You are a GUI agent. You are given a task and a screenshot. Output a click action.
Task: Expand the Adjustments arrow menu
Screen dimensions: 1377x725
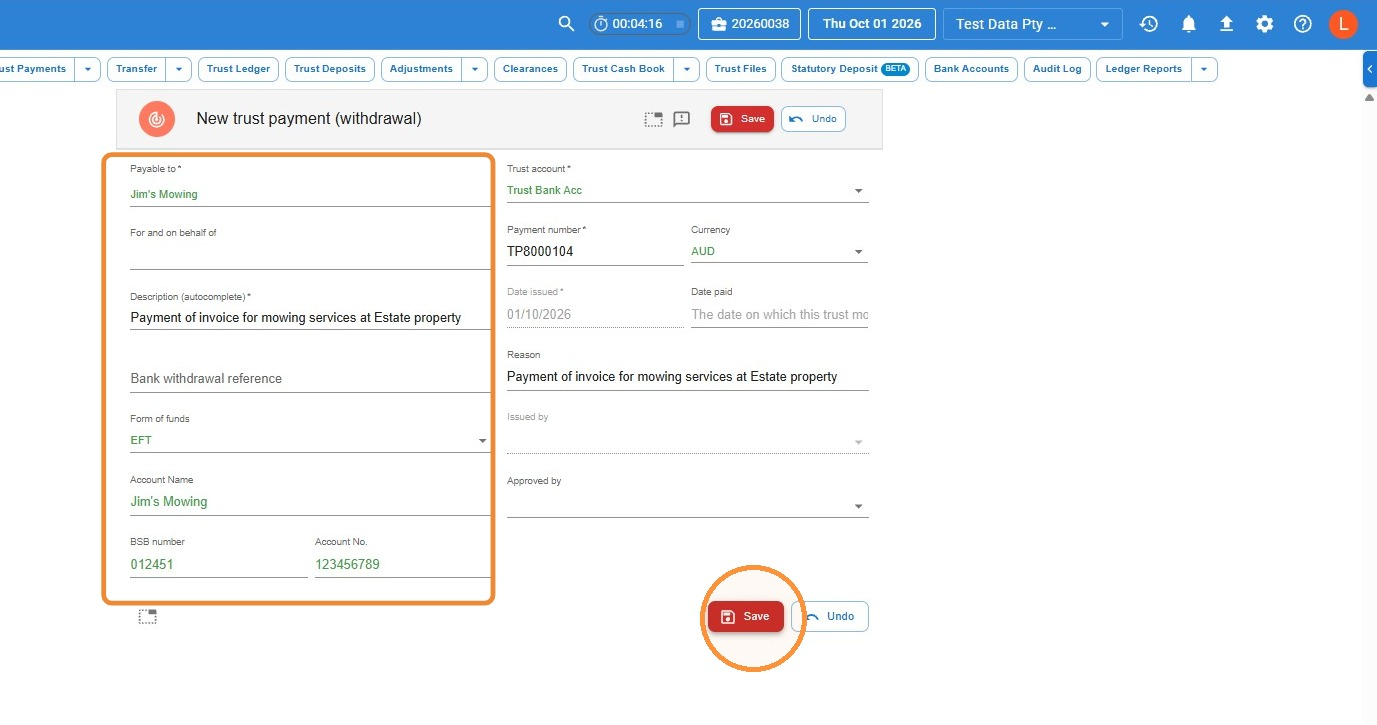[475, 69]
